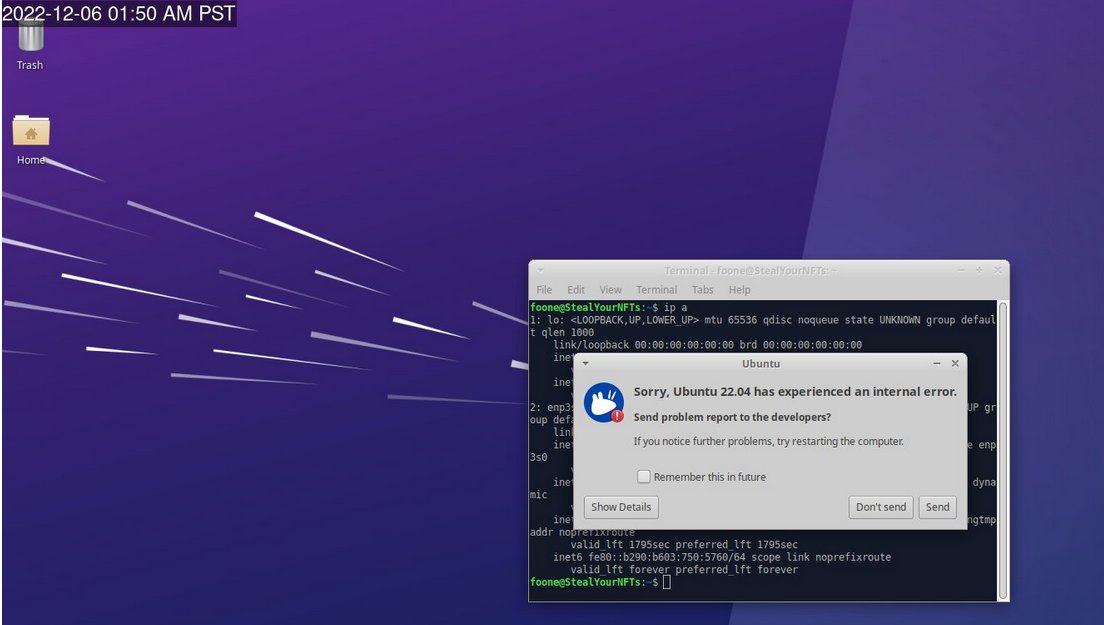Click the timestamp '2022-12-06 01:50 AM PST'
Image resolution: width=1104 pixels, height=625 pixels.
coord(118,13)
